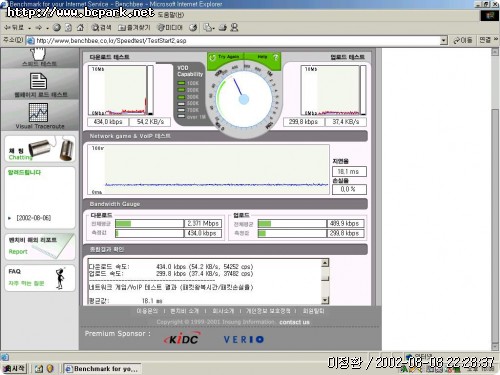The height and width of the screenshot is (375, 500).
Task: Expand the Mail toolbar dropdown arrow
Action: pos(214,28)
